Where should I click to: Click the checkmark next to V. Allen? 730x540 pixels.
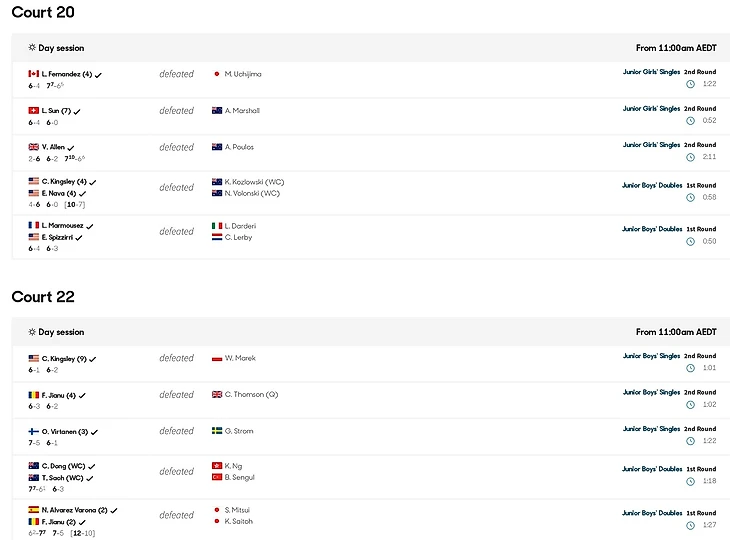71,148
